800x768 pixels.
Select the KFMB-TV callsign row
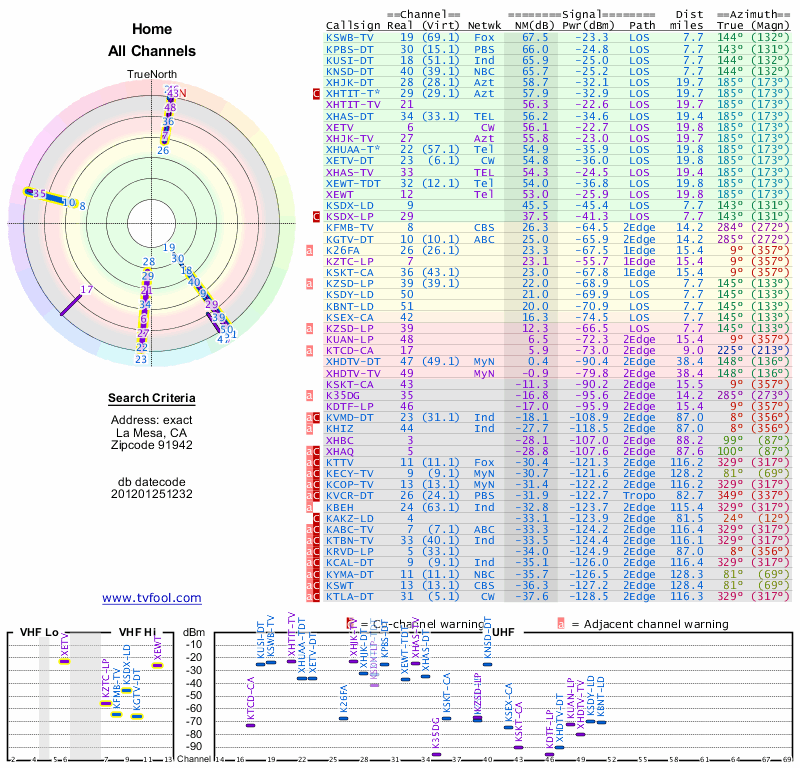point(352,227)
